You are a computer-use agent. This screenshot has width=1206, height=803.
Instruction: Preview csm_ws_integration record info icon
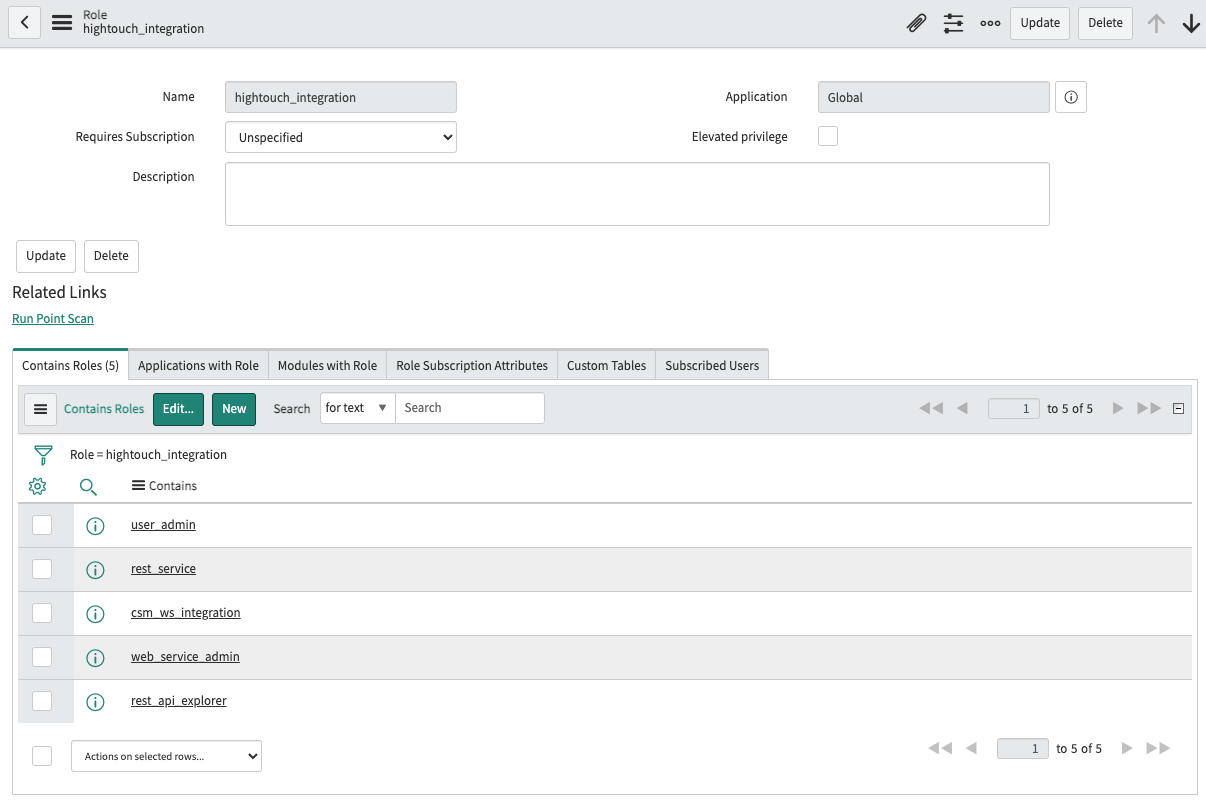pyautogui.click(x=96, y=614)
